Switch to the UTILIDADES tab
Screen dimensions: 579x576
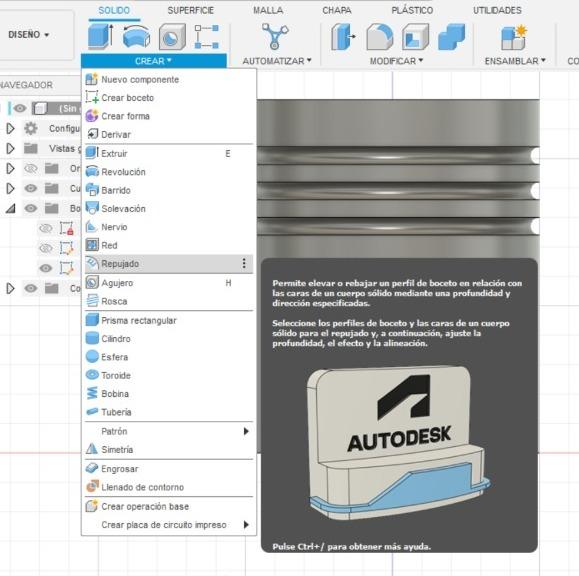click(497, 10)
